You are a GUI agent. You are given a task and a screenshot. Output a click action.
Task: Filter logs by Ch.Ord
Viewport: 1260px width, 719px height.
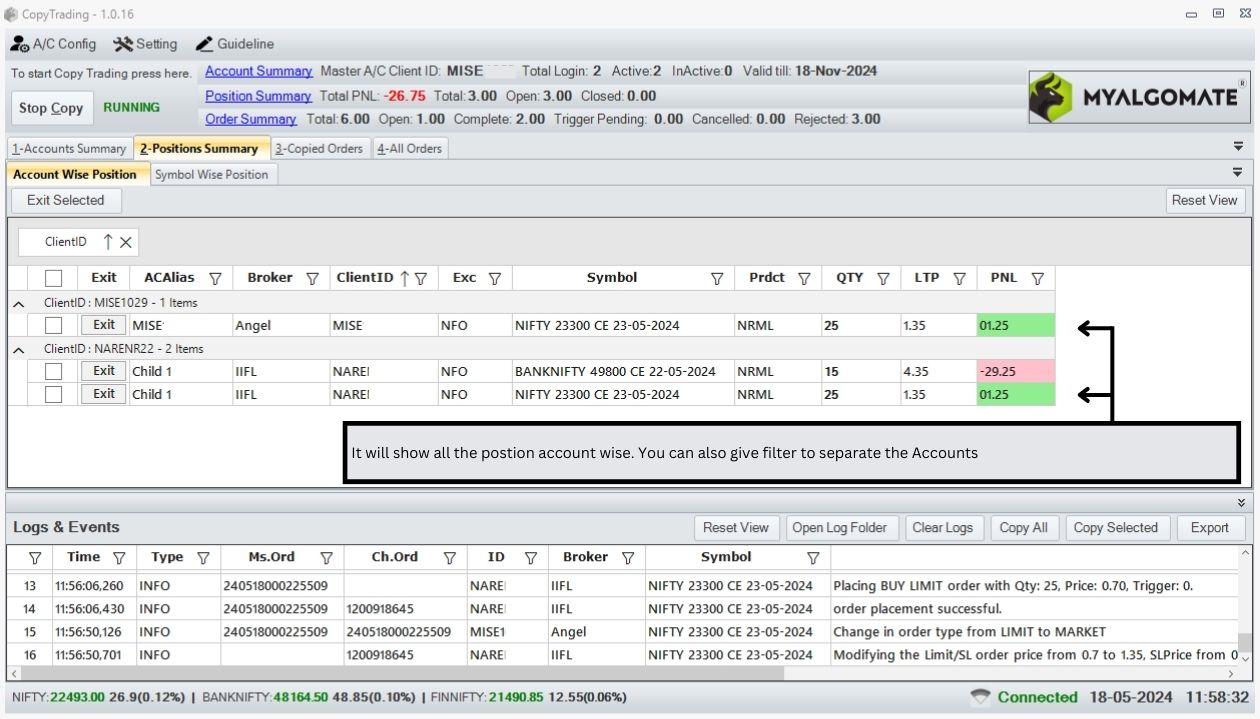[449, 557]
